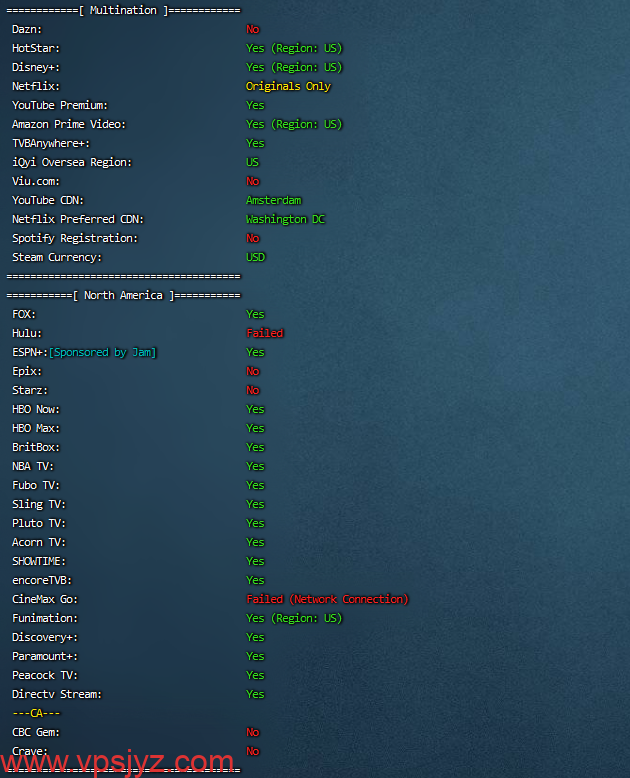Image resolution: width=630 pixels, height=778 pixels.
Task: Select the Amazon Prime Video: label
Action: (x=69, y=124)
